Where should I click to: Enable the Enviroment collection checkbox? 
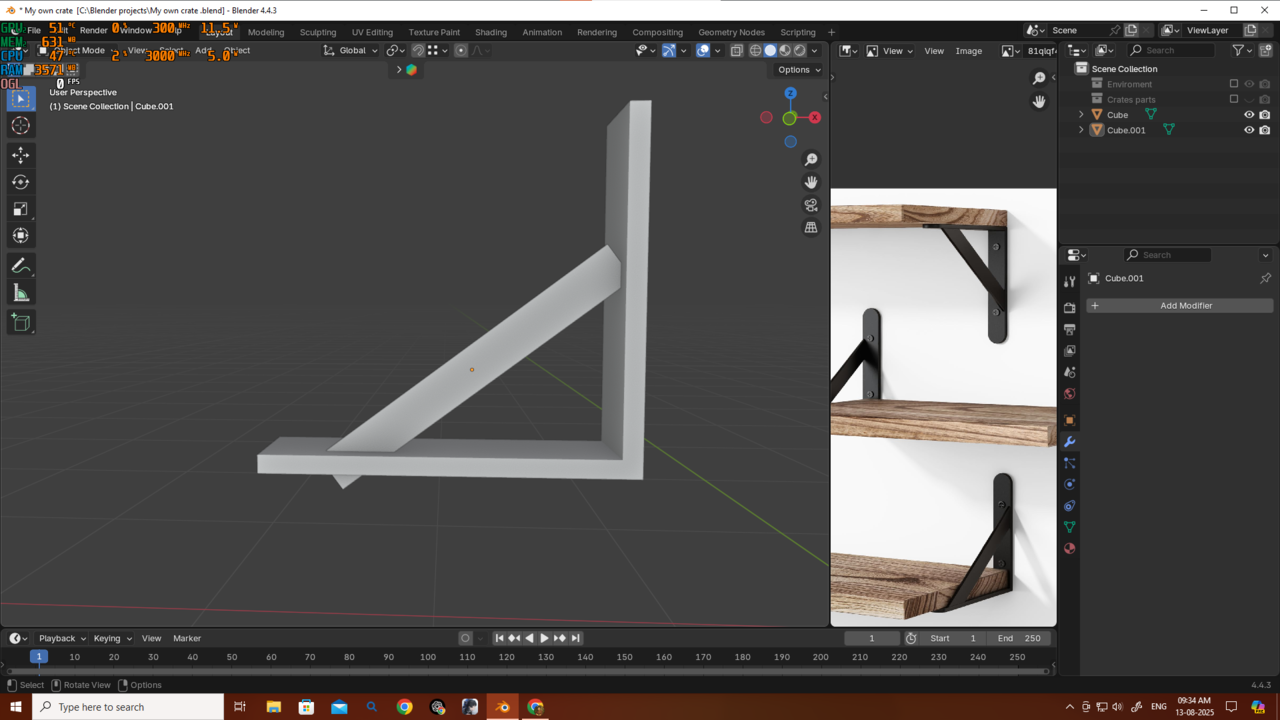click(x=1234, y=84)
